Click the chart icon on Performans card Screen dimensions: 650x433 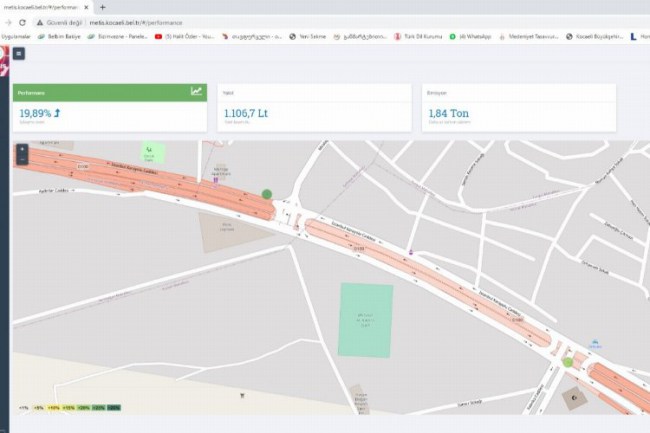197,91
